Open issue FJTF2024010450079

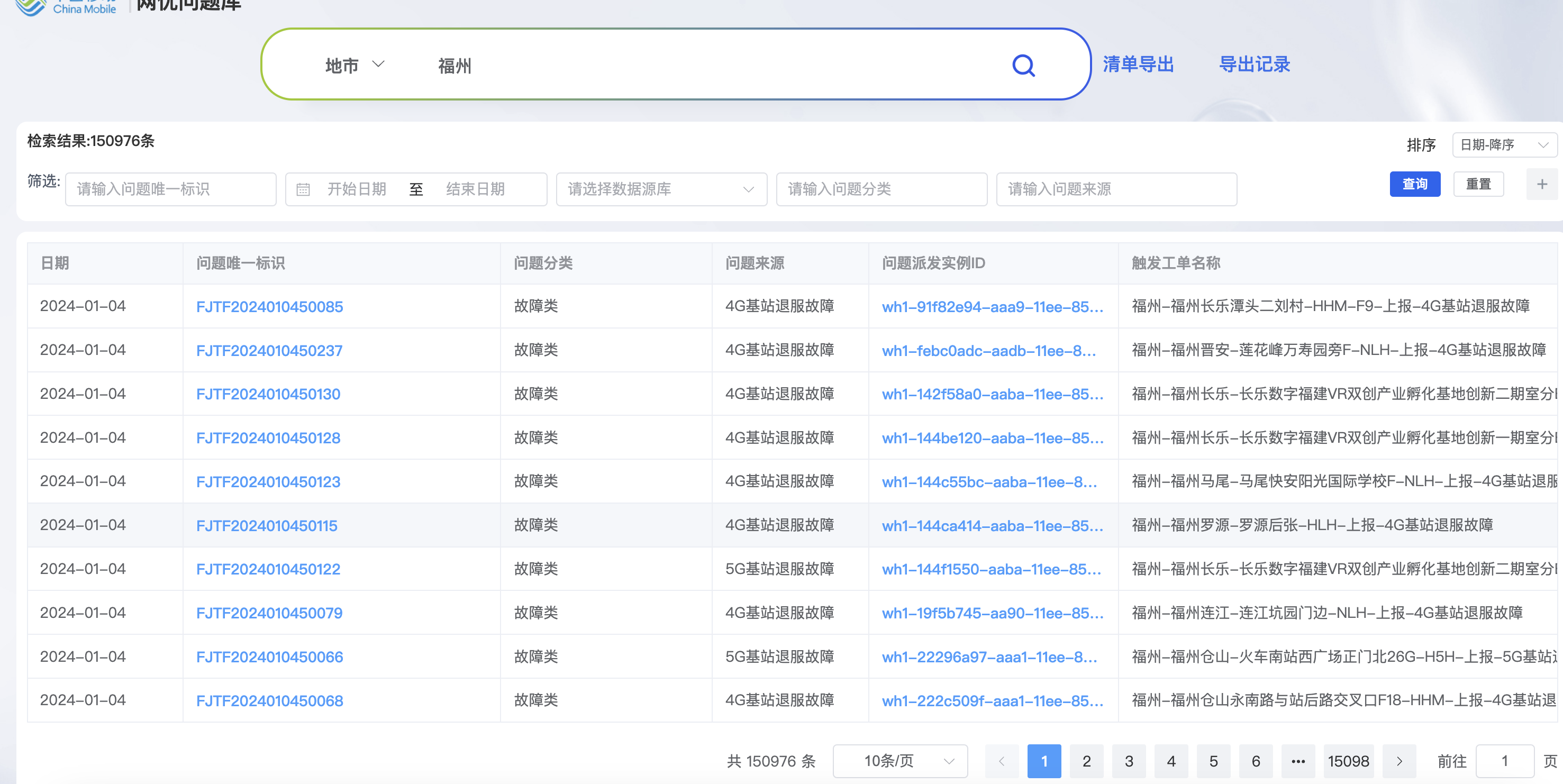[269, 613]
